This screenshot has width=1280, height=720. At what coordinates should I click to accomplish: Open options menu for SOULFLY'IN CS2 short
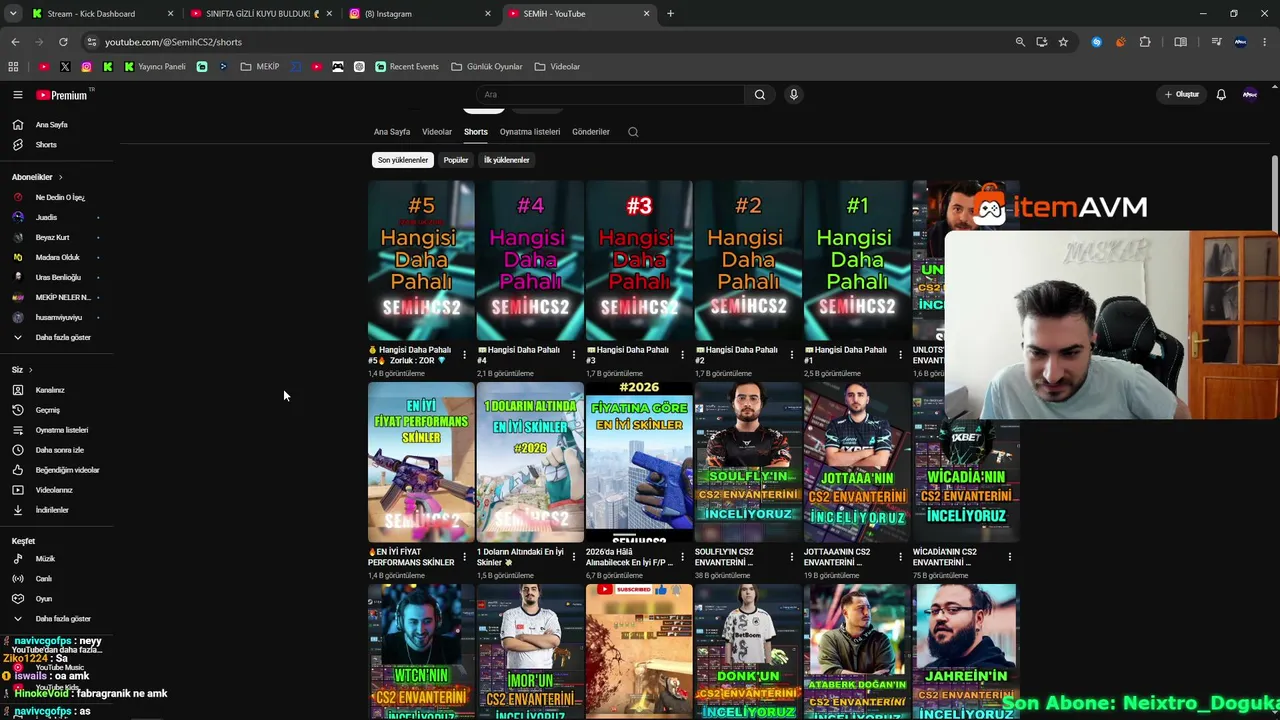click(x=791, y=556)
